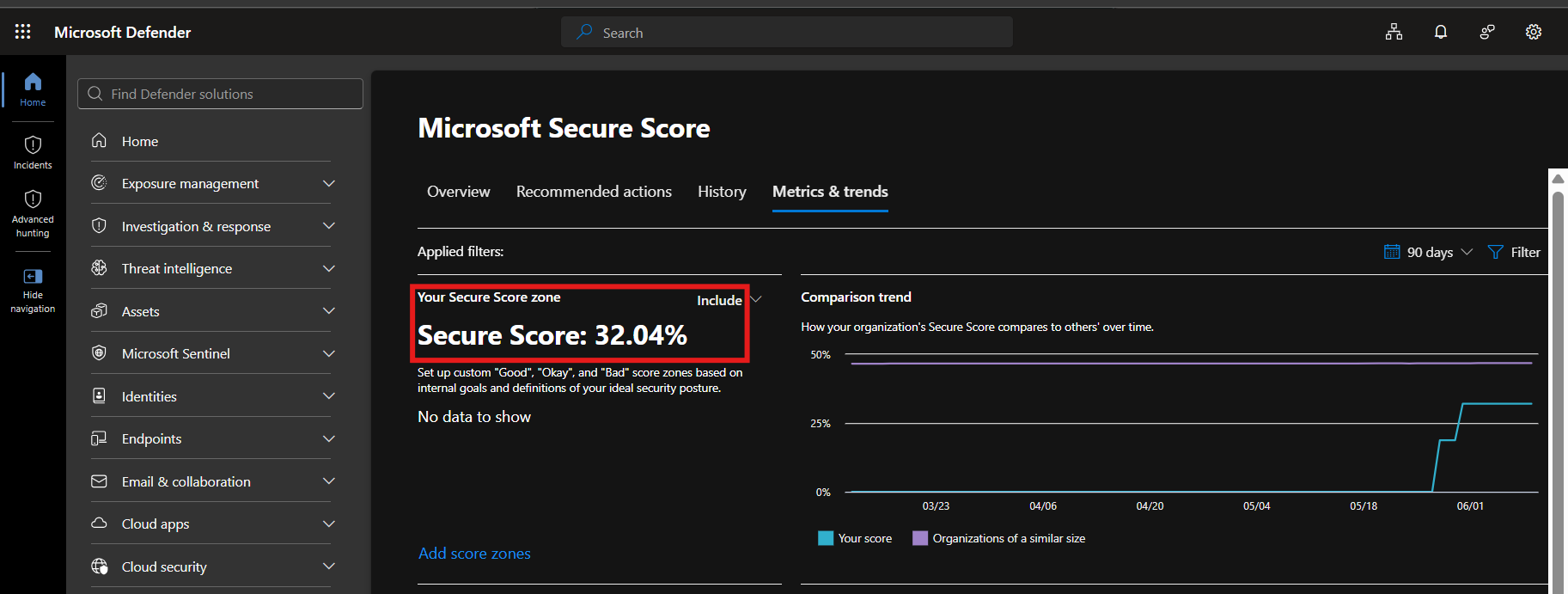Expand Cloud apps chevron
Screen dimensions: 1568x594
tap(328, 524)
